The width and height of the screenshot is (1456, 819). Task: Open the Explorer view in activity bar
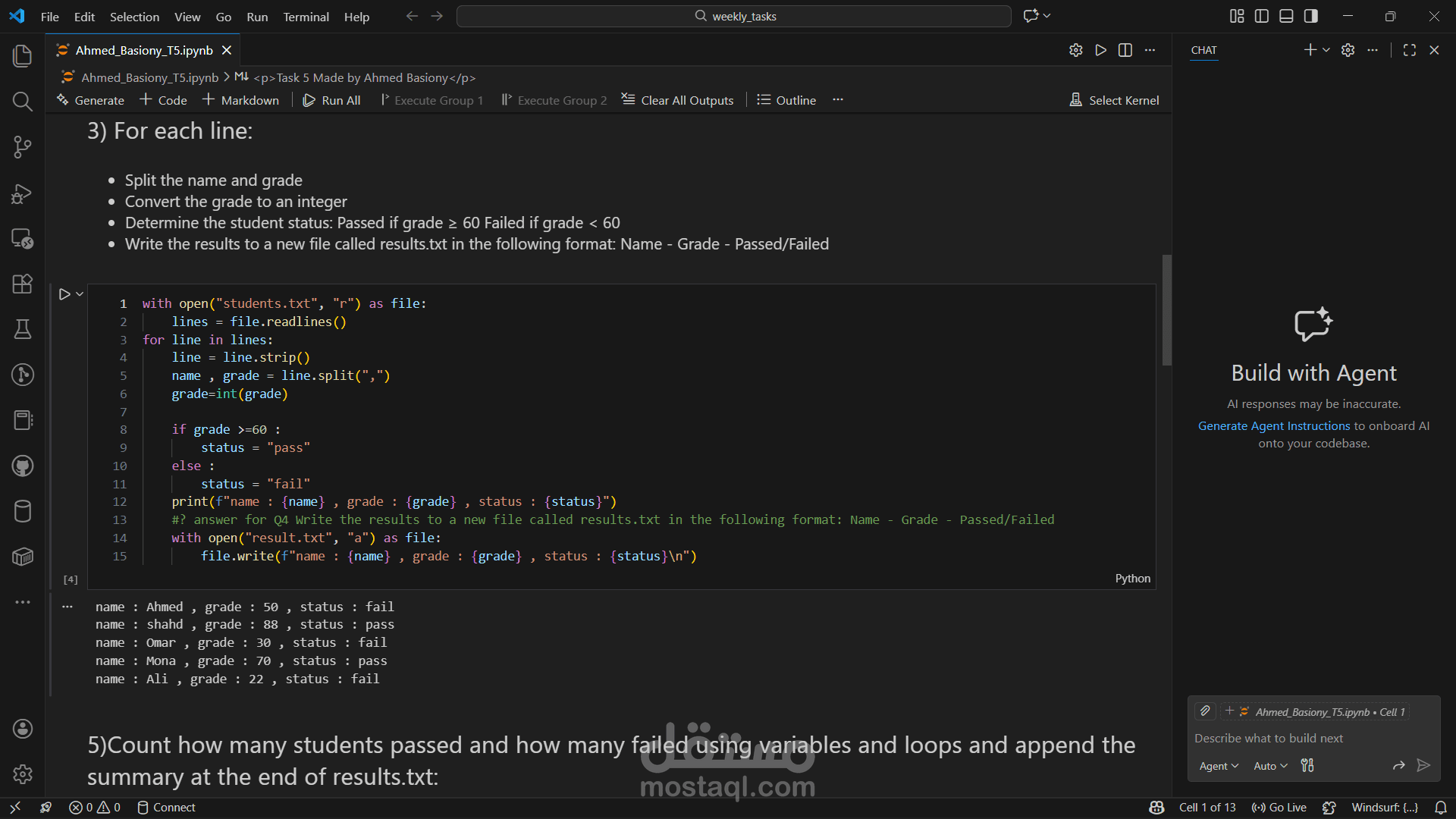pos(23,55)
